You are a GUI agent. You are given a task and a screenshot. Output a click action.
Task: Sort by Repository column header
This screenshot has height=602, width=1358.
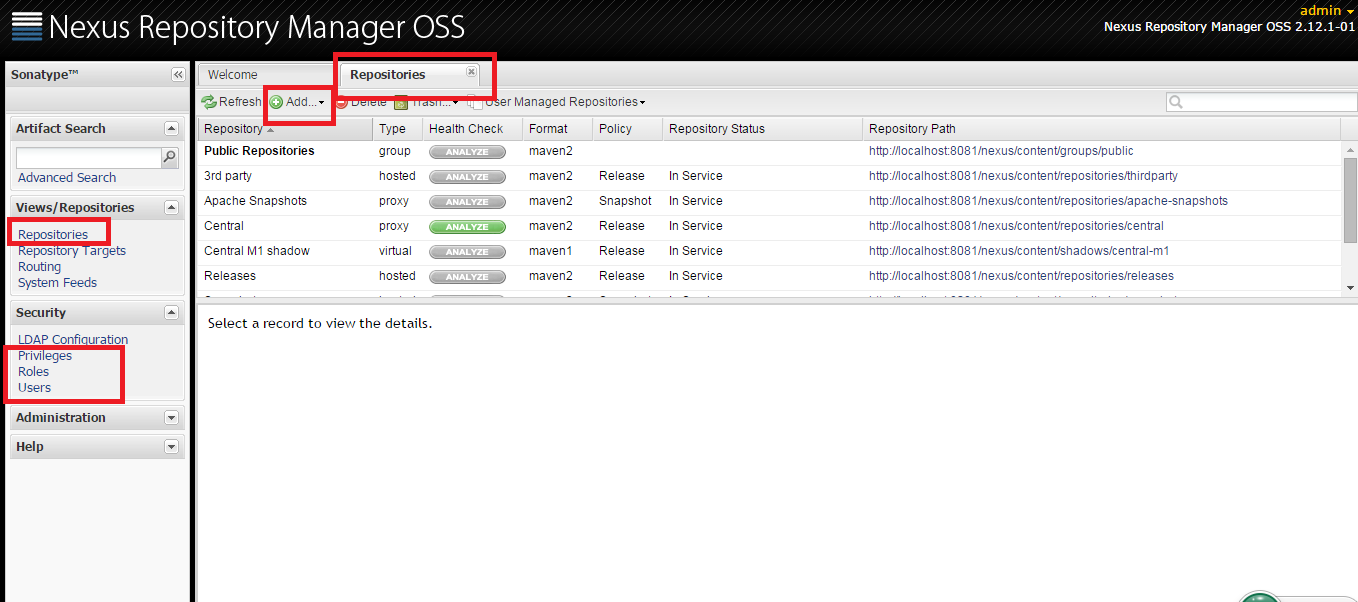pyautogui.click(x=285, y=129)
